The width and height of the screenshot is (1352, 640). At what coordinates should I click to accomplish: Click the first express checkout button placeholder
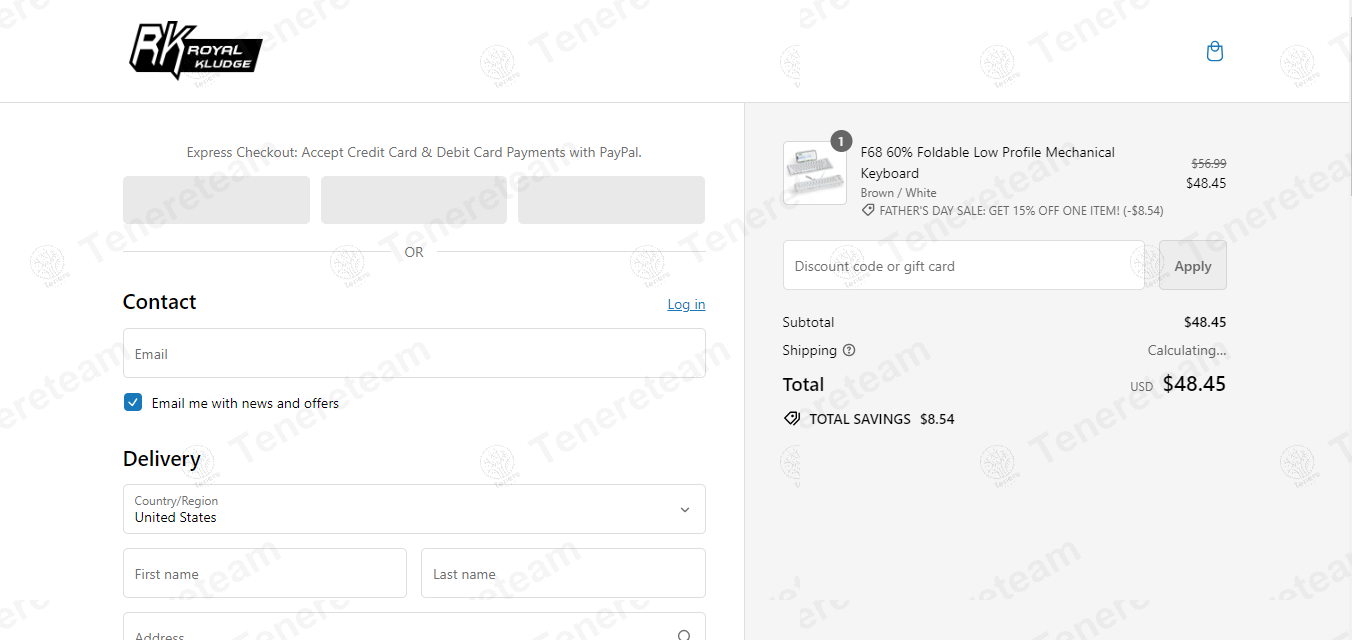point(216,200)
